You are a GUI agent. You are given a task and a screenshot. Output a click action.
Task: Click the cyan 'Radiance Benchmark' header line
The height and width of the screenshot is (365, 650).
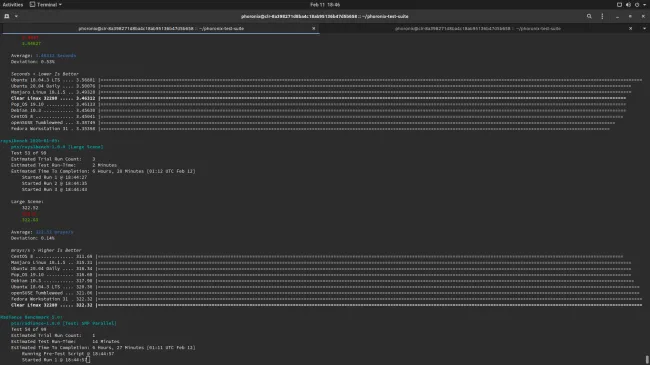(x=31, y=317)
